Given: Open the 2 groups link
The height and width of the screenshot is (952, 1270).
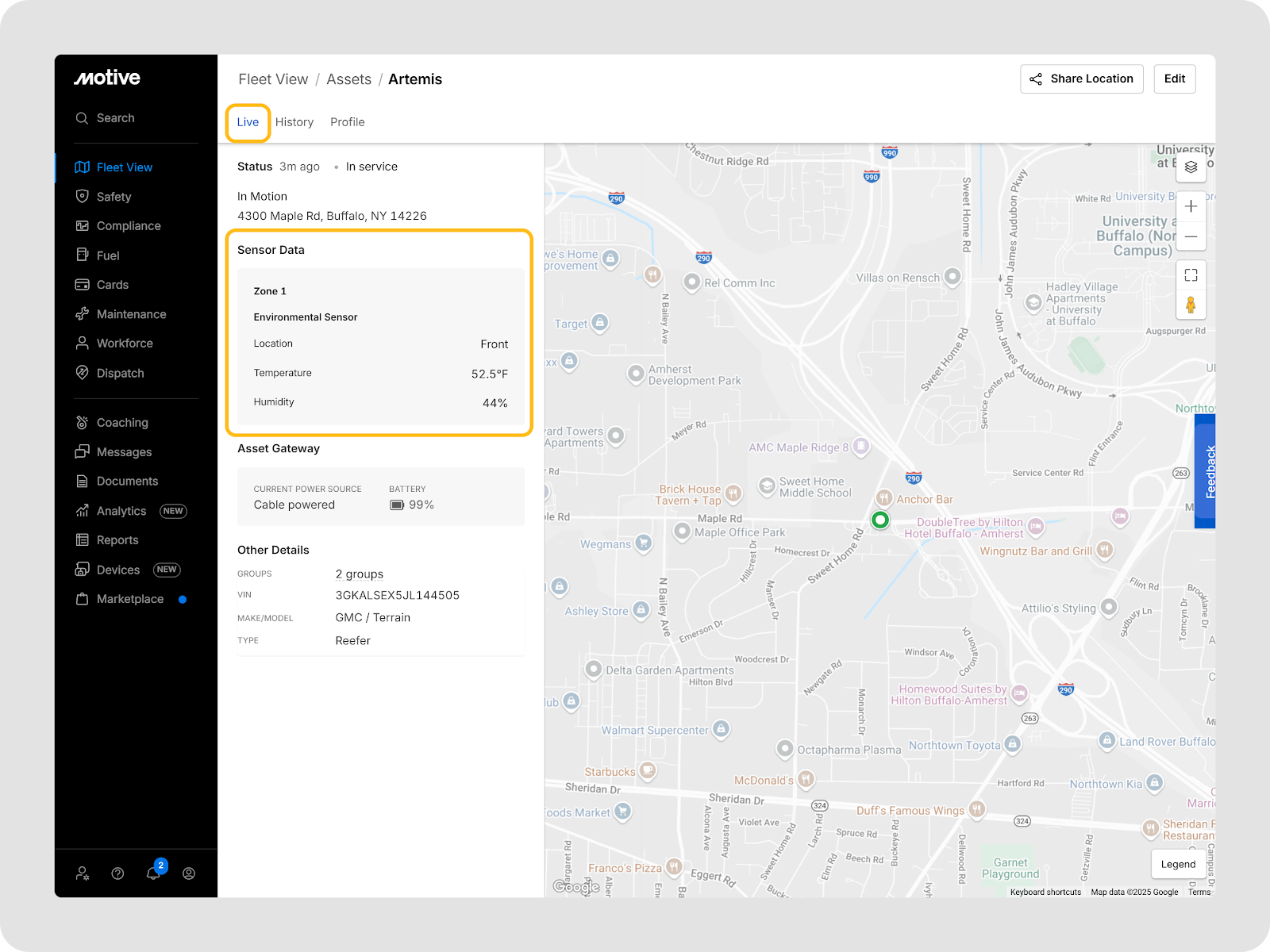Looking at the screenshot, I should (x=360, y=574).
